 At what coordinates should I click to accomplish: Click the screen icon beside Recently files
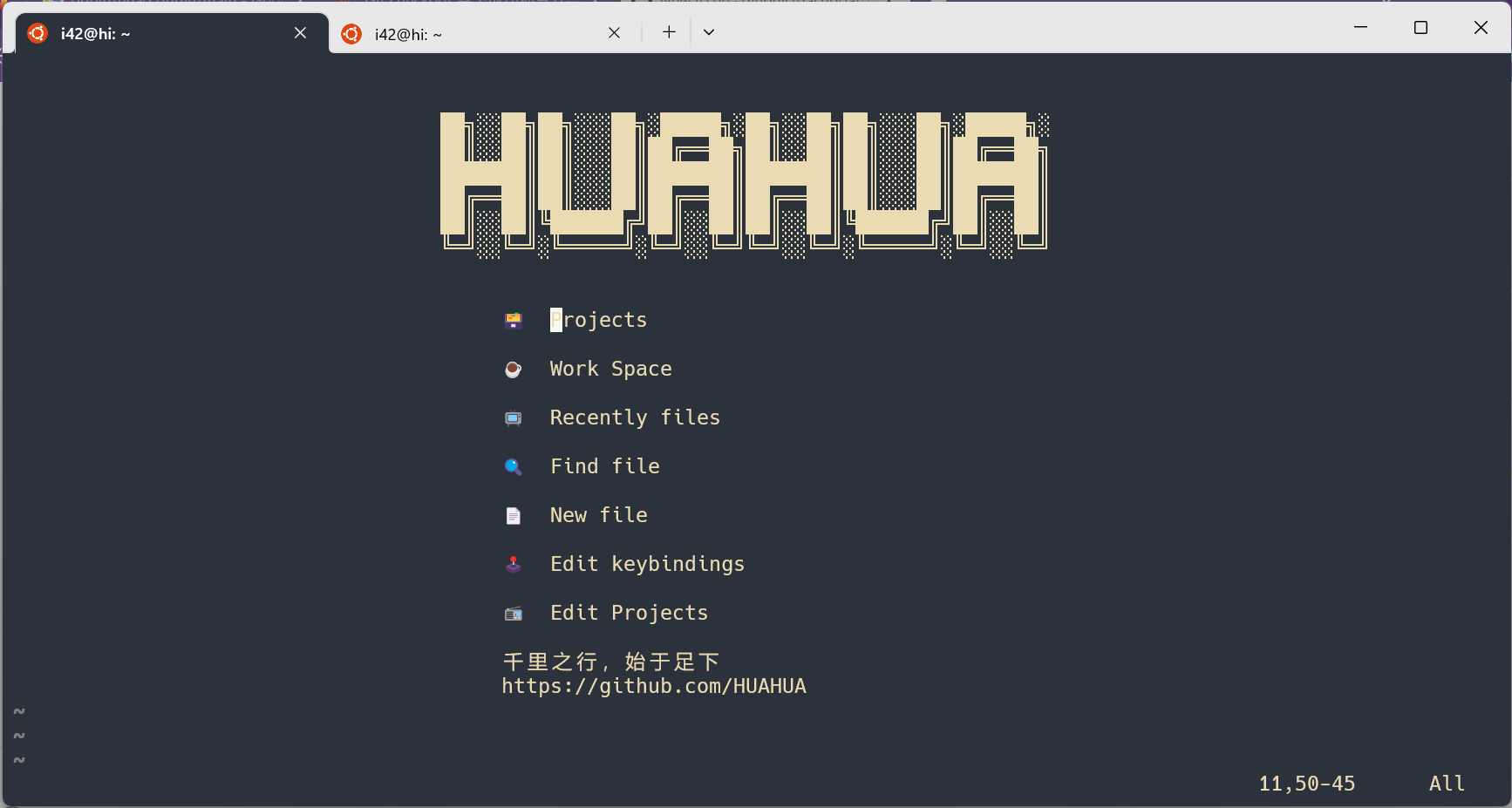514,418
